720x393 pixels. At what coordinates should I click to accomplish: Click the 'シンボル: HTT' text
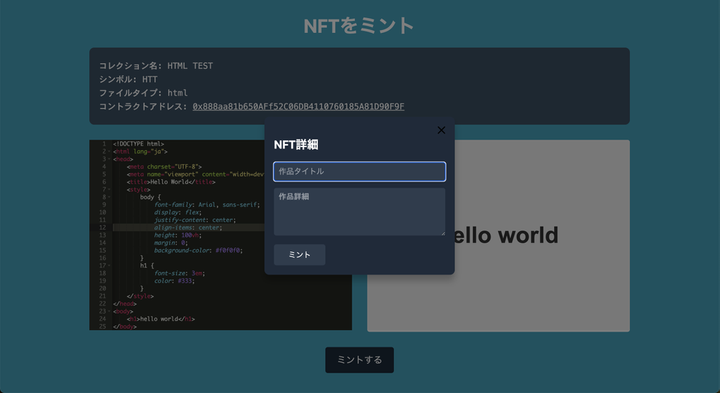pyautogui.click(x=128, y=79)
